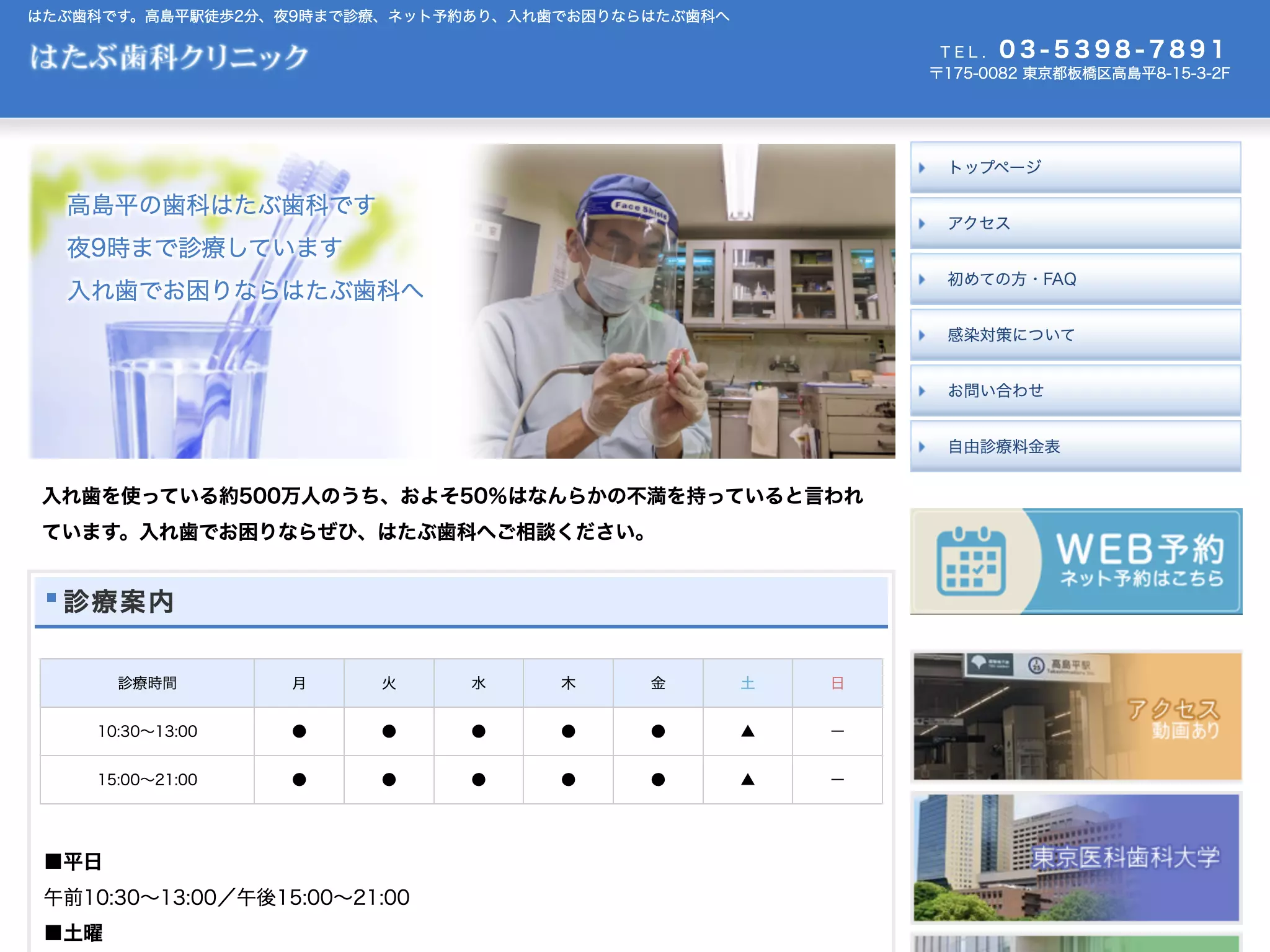Image resolution: width=1270 pixels, height=952 pixels.
Task: Click the phone number 03-5398-7891
Action: click(x=1112, y=49)
